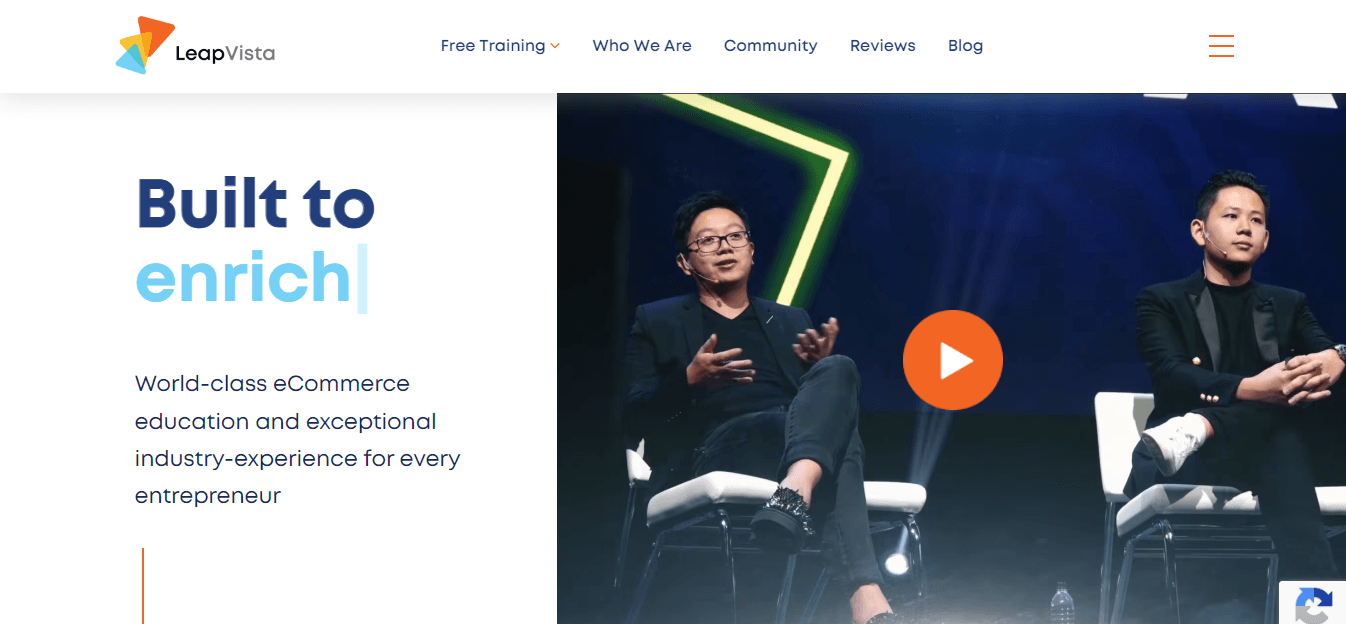The width and height of the screenshot is (1346, 624).
Task: Play the hero video with orange play button
Action: pyautogui.click(x=952, y=360)
